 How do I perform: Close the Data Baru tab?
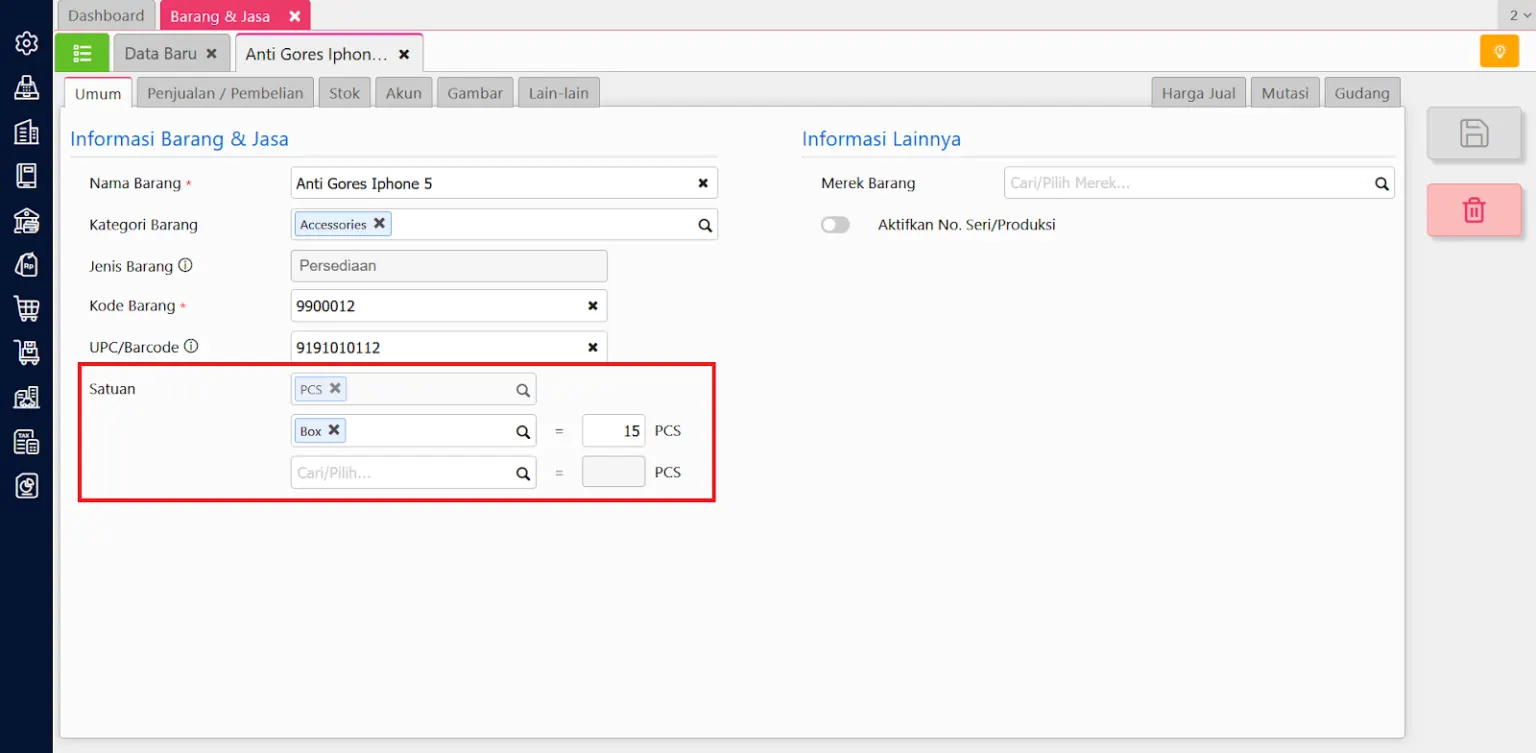pos(211,53)
